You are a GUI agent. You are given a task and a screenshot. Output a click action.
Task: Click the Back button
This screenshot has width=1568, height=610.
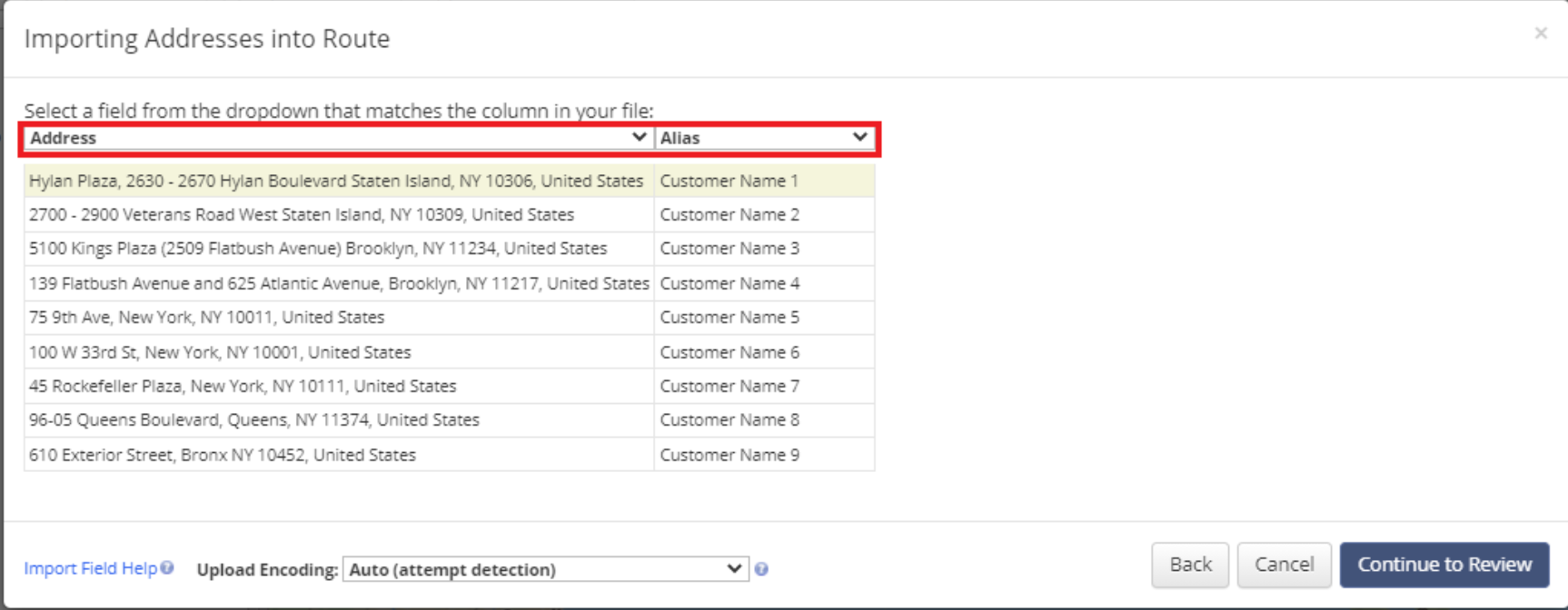1190,565
